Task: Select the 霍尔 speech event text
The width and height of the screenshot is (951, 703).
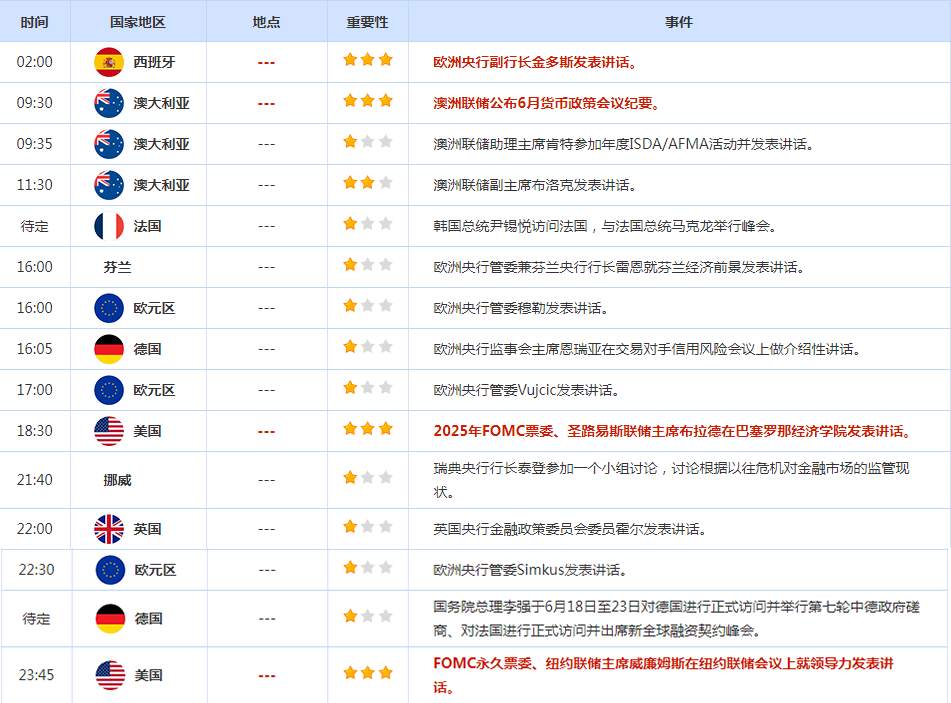Action: (x=570, y=529)
